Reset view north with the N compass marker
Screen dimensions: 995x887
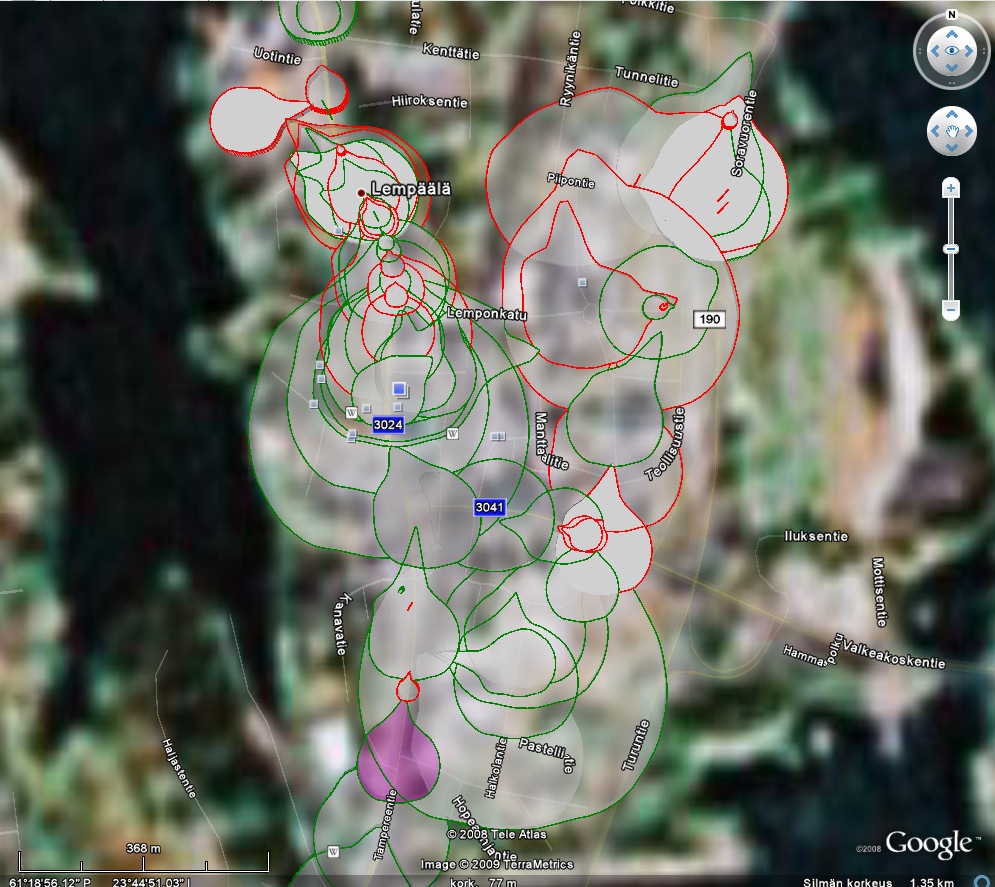point(951,15)
